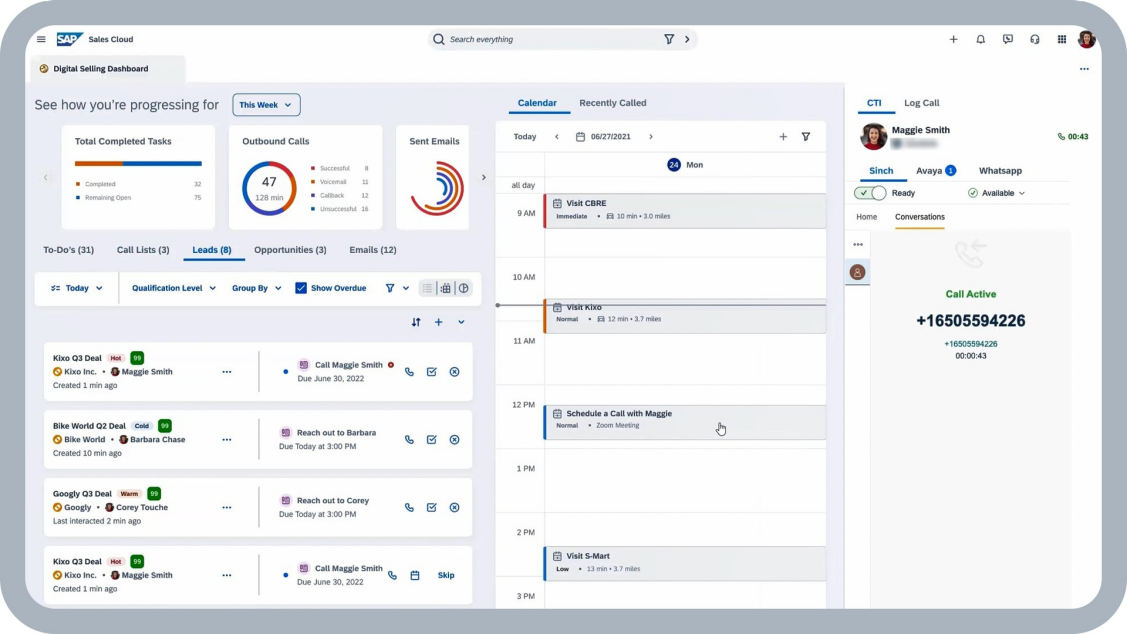Reschedule bottom Call Maggie Smith task calendar icon
Viewport: 1127px width, 634px height.
[x=415, y=575]
